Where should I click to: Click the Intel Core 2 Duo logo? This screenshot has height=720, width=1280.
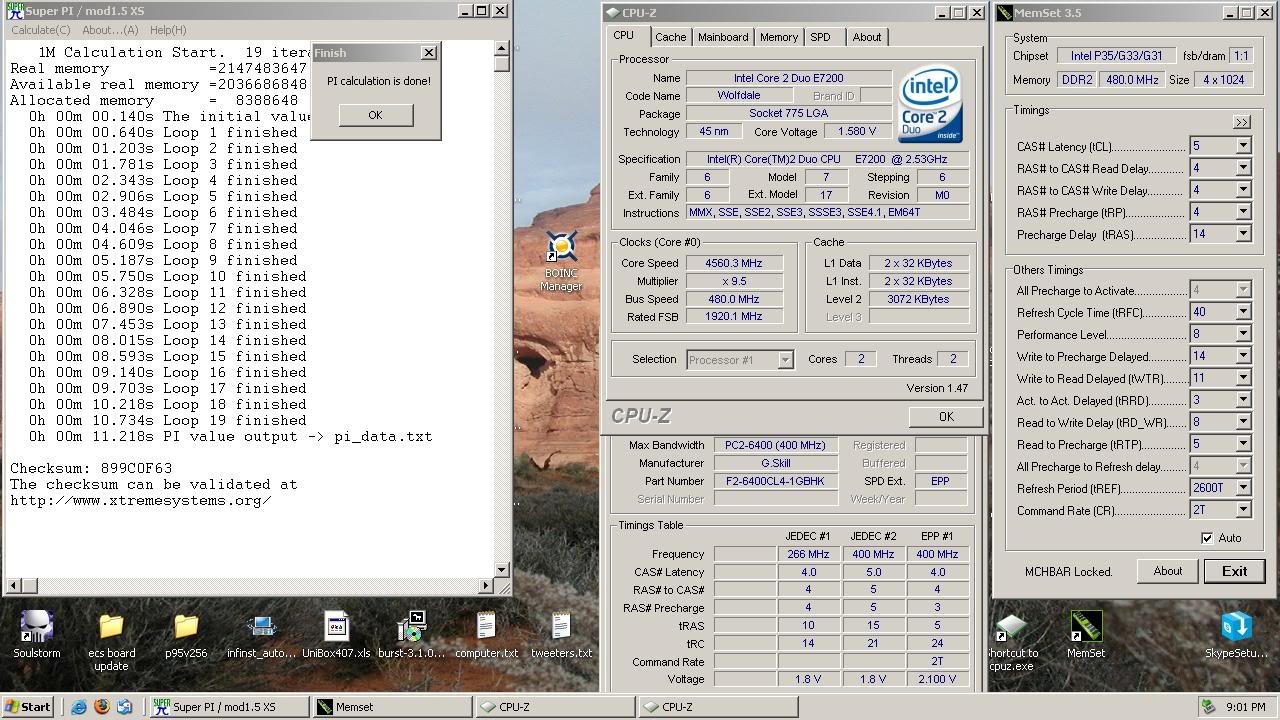point(930,105)
